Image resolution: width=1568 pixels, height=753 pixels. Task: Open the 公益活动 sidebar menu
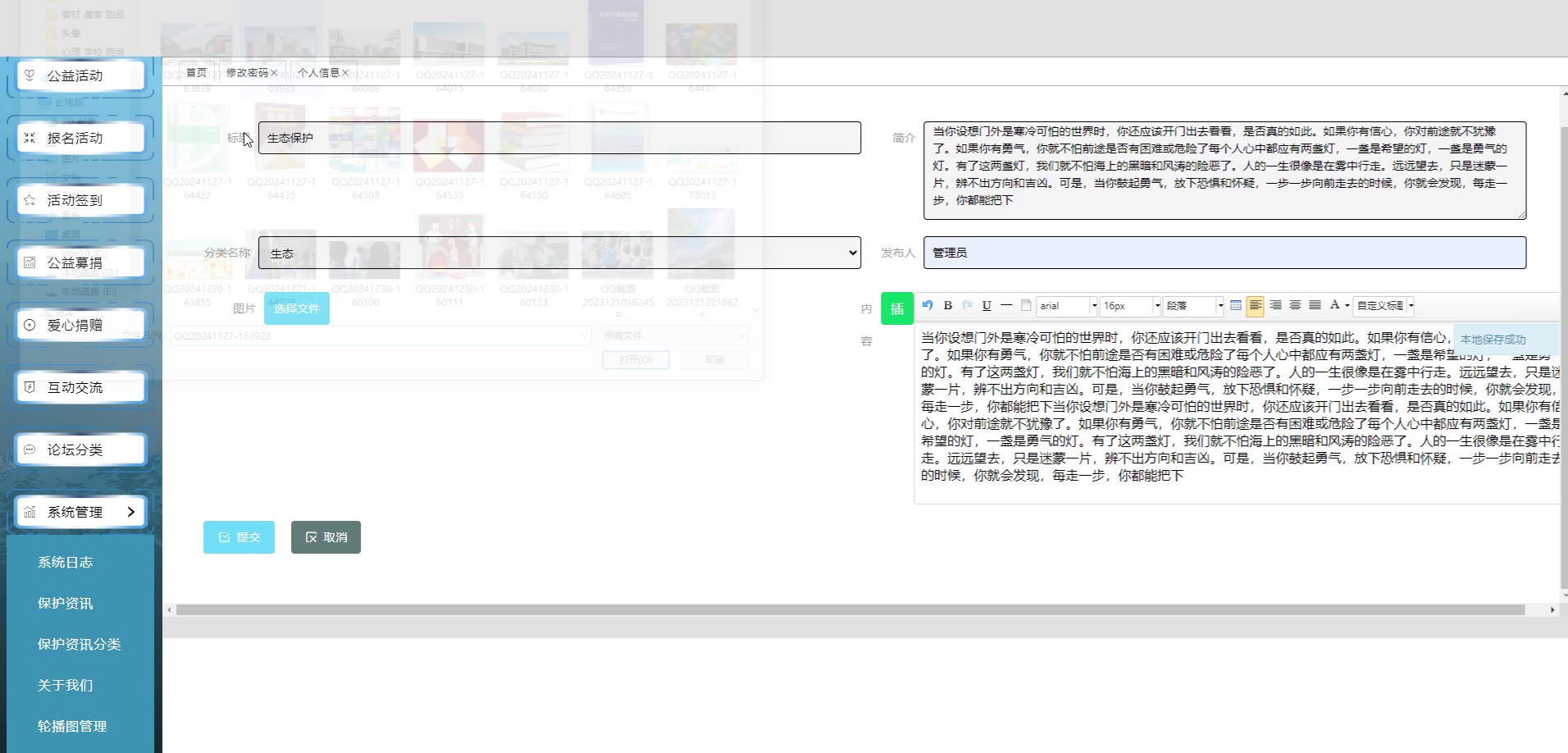[x=80, y=75]
